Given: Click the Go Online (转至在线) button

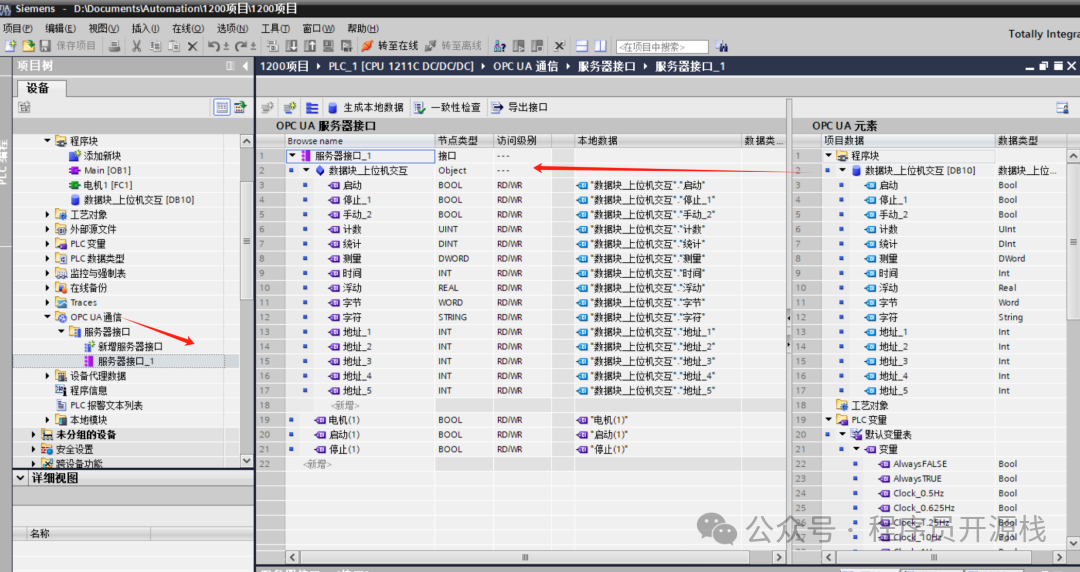Looking at the screenshot, I should (389, 46).
